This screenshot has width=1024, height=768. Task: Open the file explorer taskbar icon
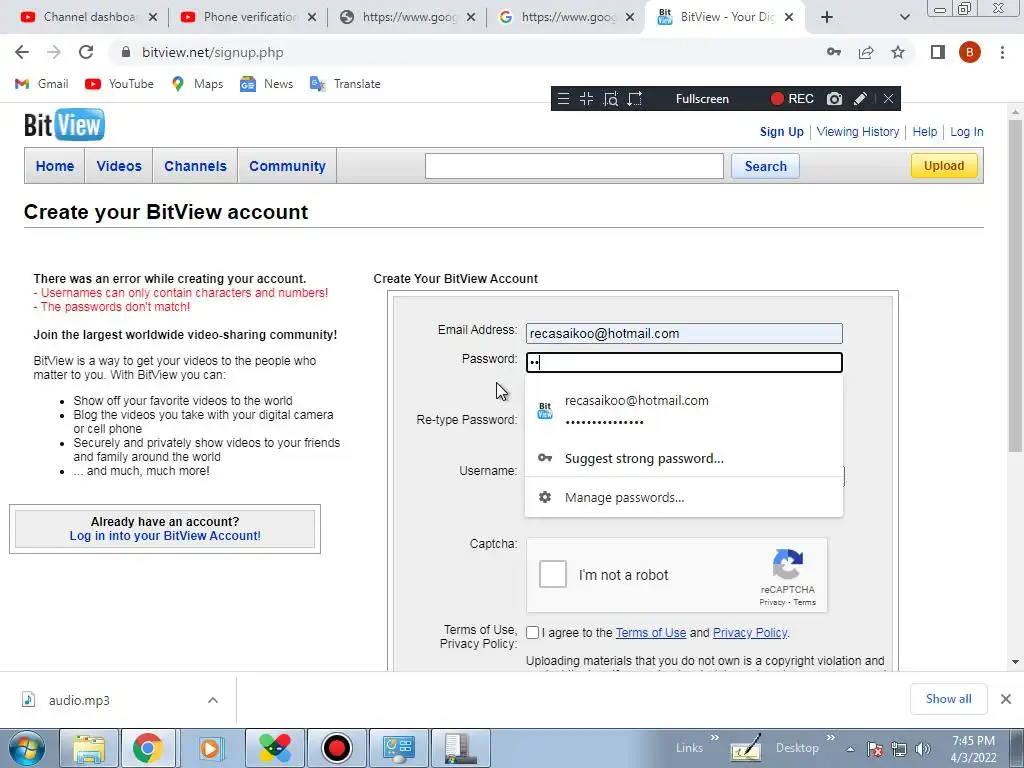click(89, 748)
